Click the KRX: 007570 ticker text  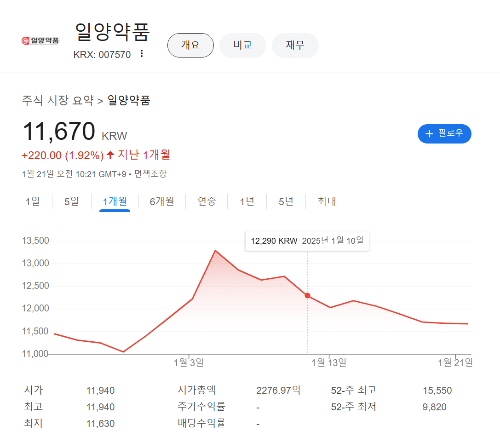click(x=102, y=54)
